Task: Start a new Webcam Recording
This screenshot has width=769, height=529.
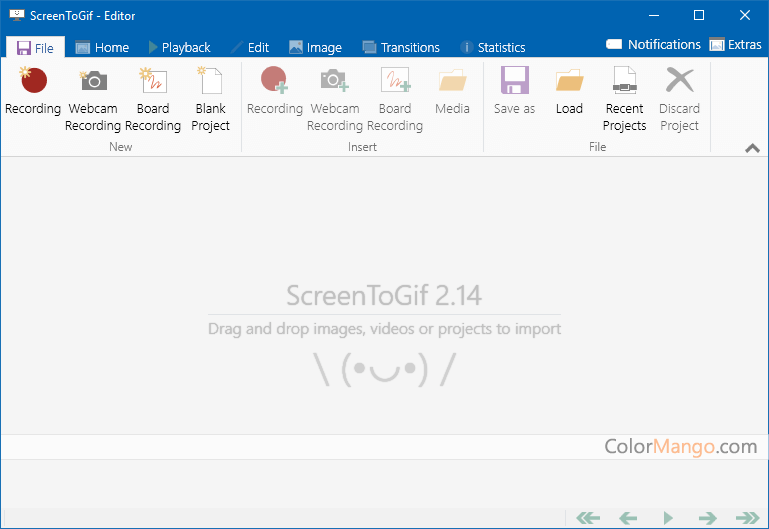Action: tap(93, 98)
